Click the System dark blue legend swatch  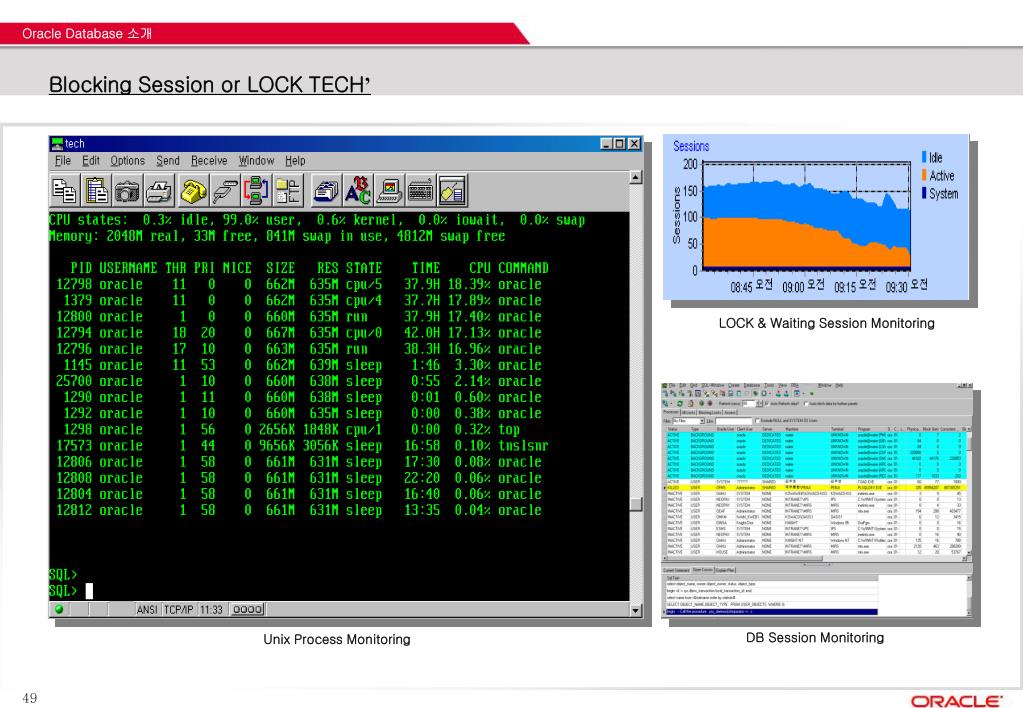tap(924, 192)
